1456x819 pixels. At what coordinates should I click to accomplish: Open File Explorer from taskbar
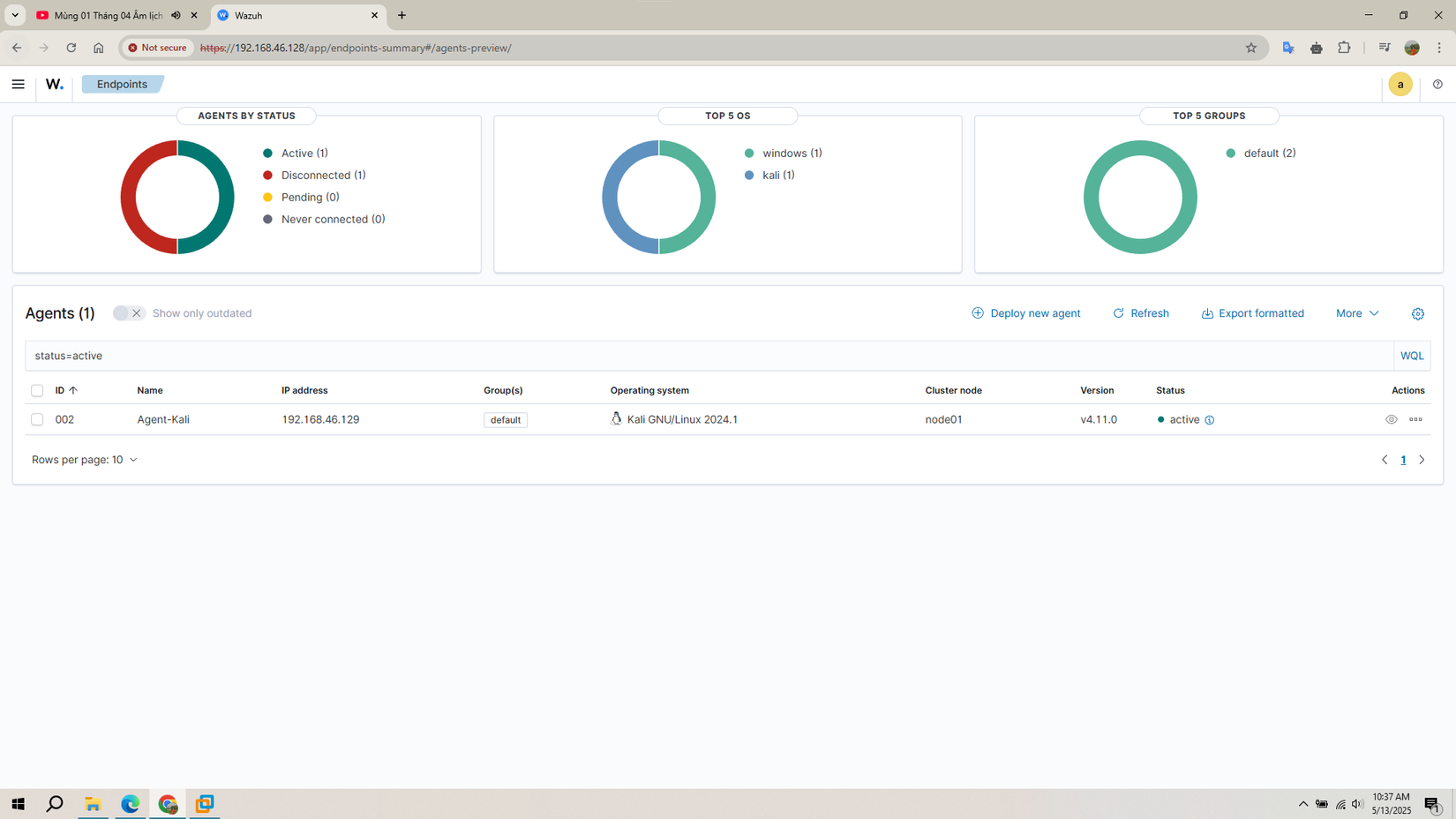click(93, 804)
